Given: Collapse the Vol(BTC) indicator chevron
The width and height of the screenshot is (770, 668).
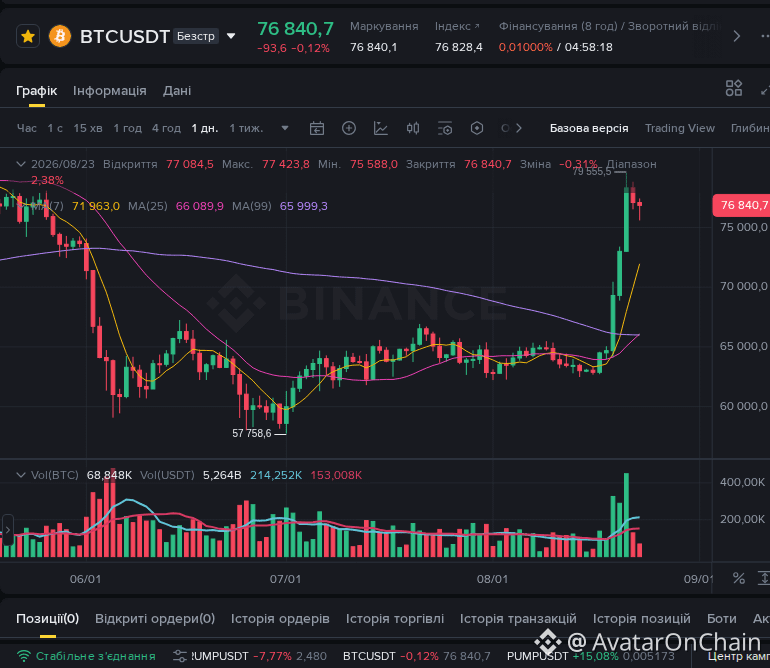Looking at the screenshot, I should [21, 475].
